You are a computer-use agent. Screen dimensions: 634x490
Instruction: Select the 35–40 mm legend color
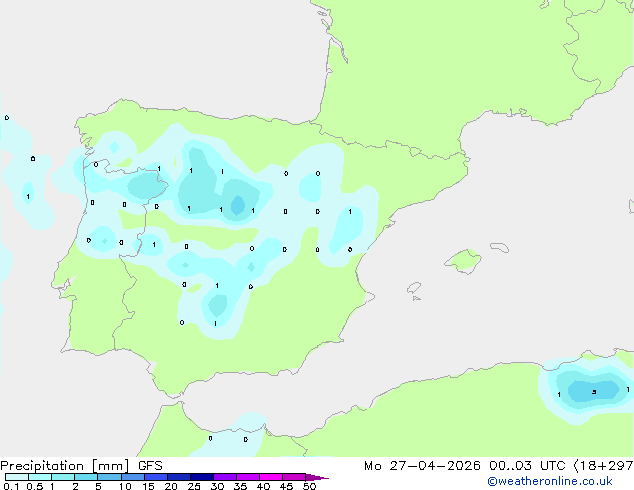[248, 477]
